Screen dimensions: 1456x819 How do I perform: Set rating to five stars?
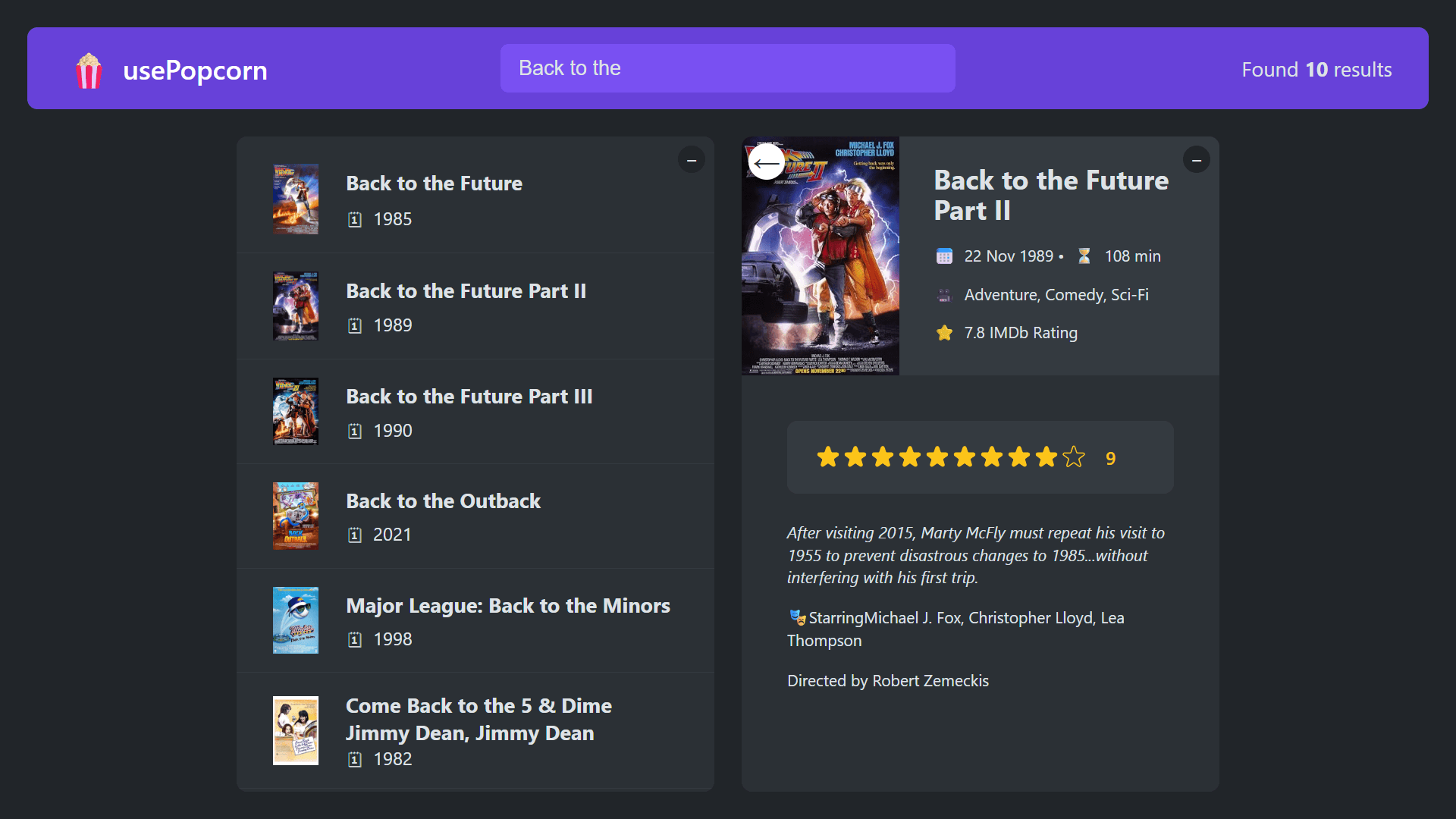[x=937, y=457]
